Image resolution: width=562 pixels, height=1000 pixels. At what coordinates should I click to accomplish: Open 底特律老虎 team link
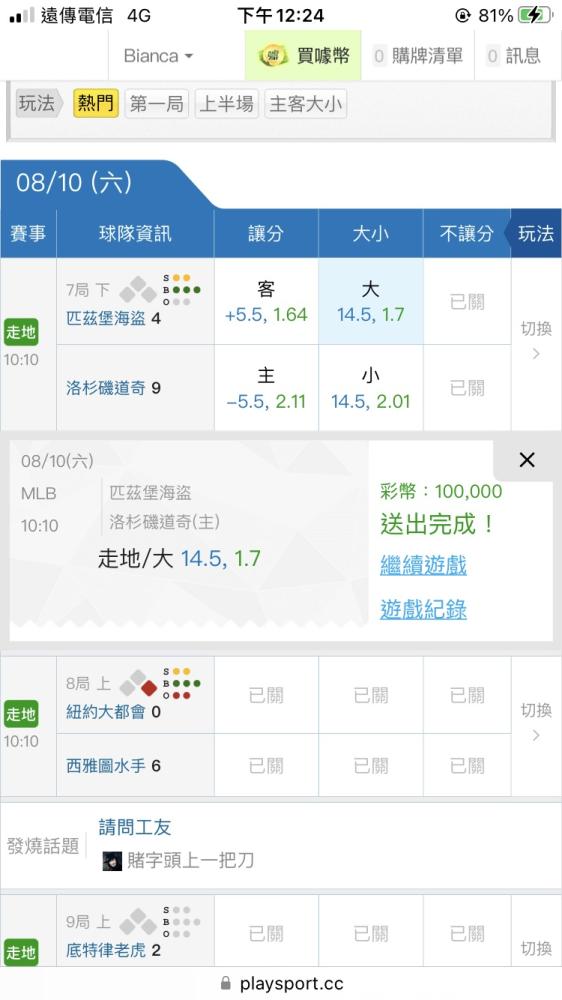pyautogui.click(x=106, y=950)
